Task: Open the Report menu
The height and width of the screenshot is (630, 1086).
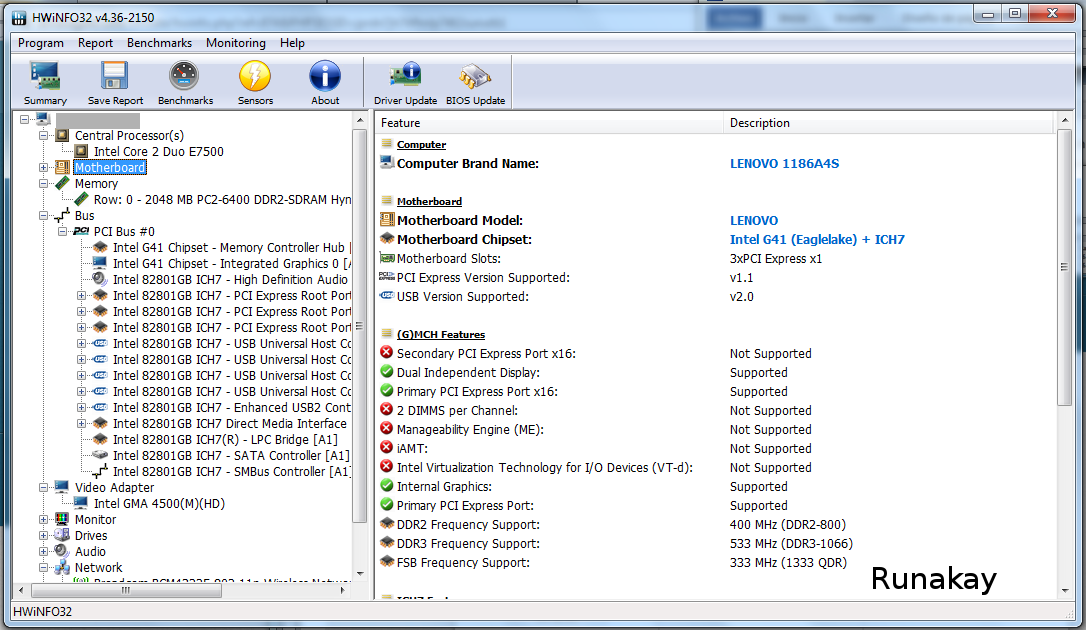Action: [x=95, y=43]
